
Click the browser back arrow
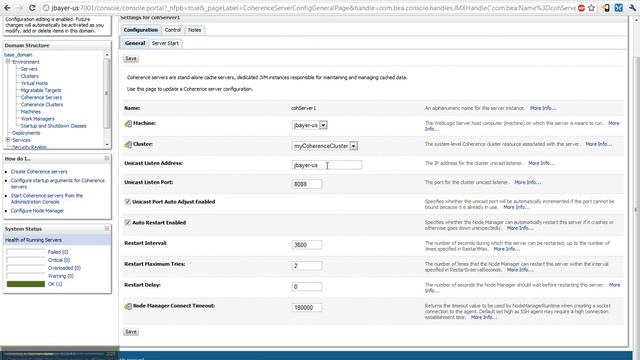pyautogui.click(x=7, y=8)
